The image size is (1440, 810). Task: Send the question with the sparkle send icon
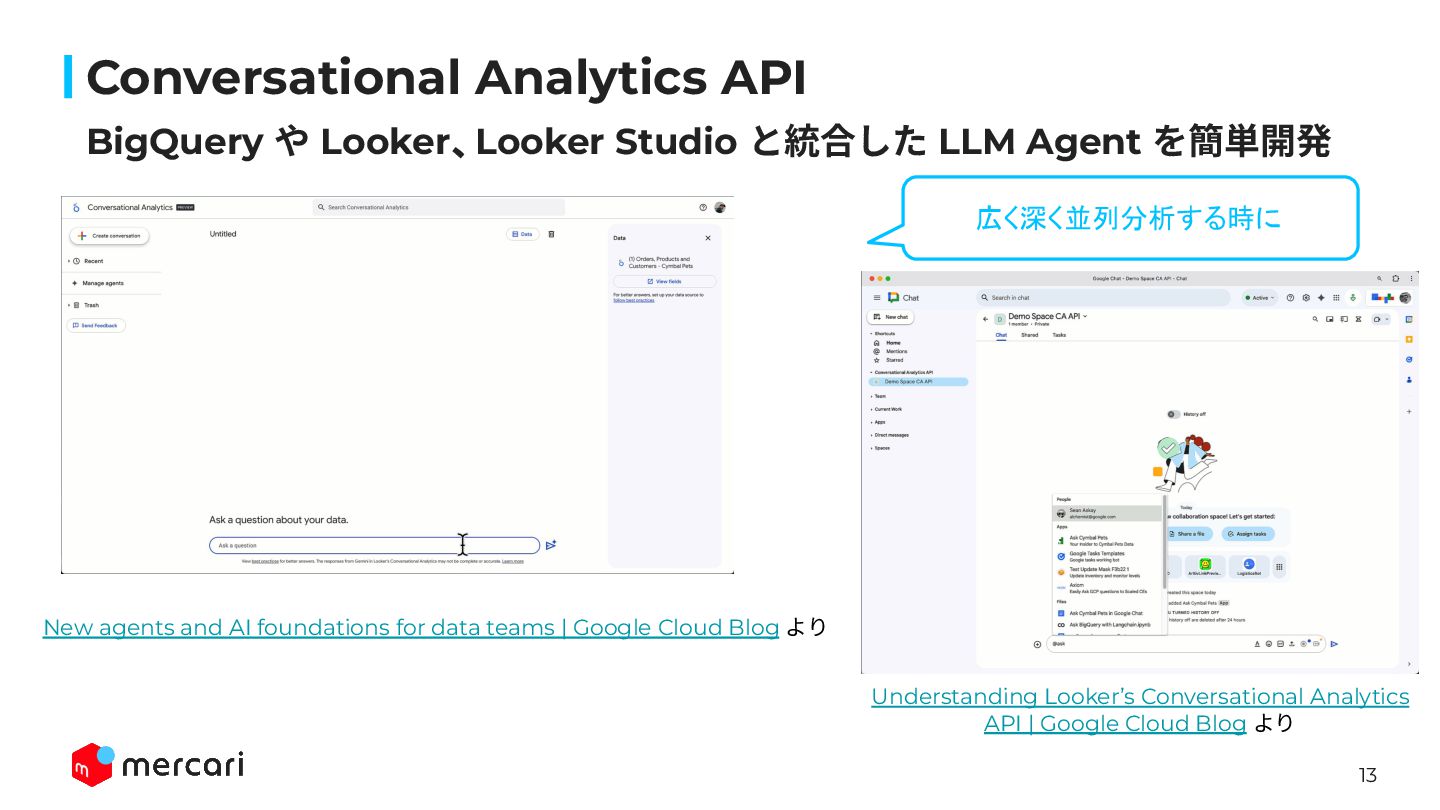pos(551,545)
